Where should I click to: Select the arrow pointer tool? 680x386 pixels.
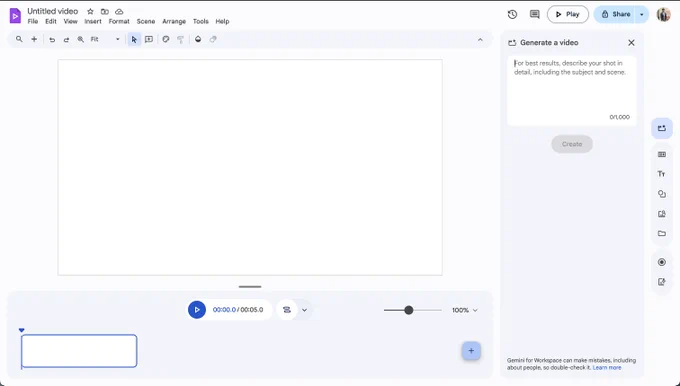click(134, 39)
